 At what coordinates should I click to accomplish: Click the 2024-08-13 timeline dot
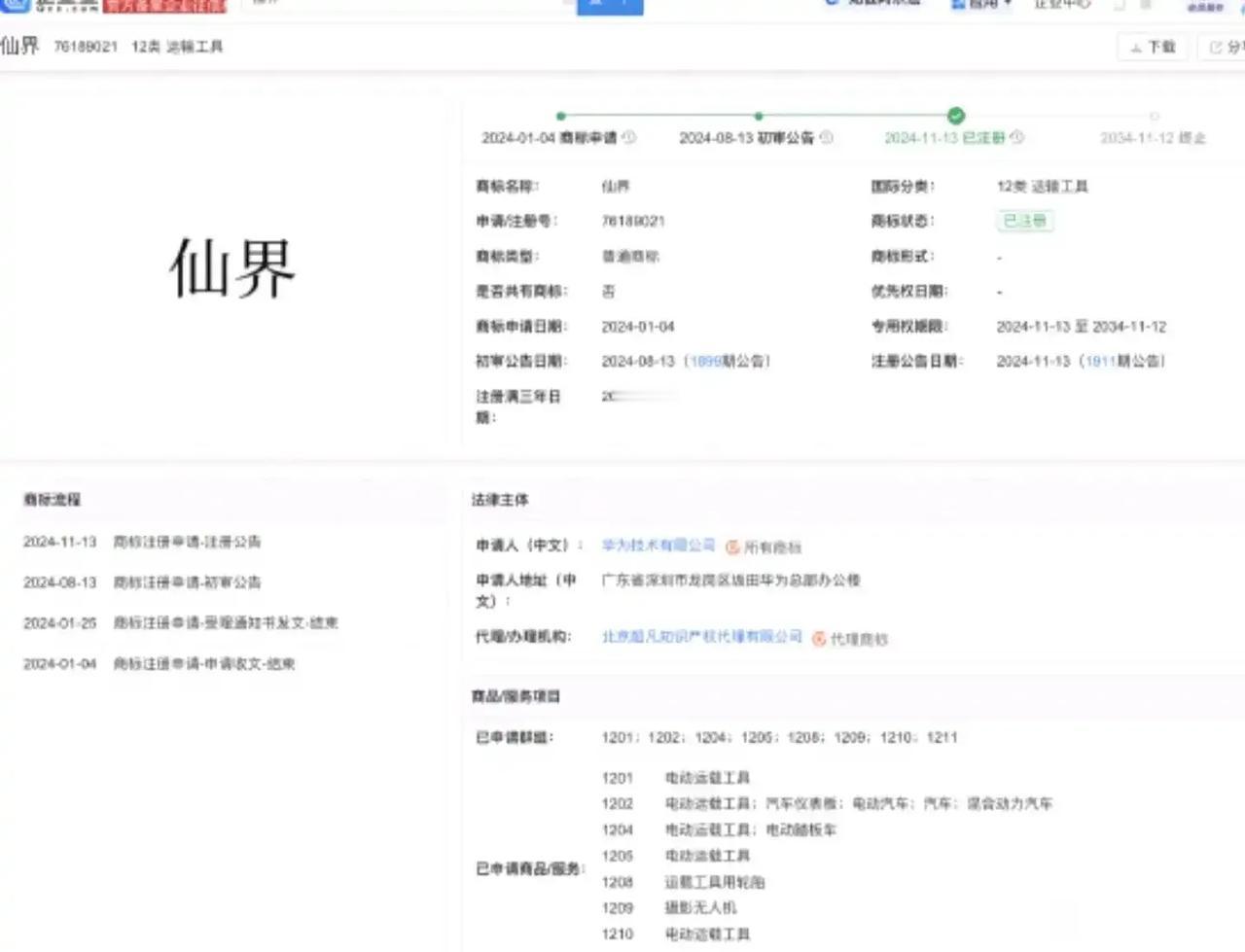tap(759, 116)
